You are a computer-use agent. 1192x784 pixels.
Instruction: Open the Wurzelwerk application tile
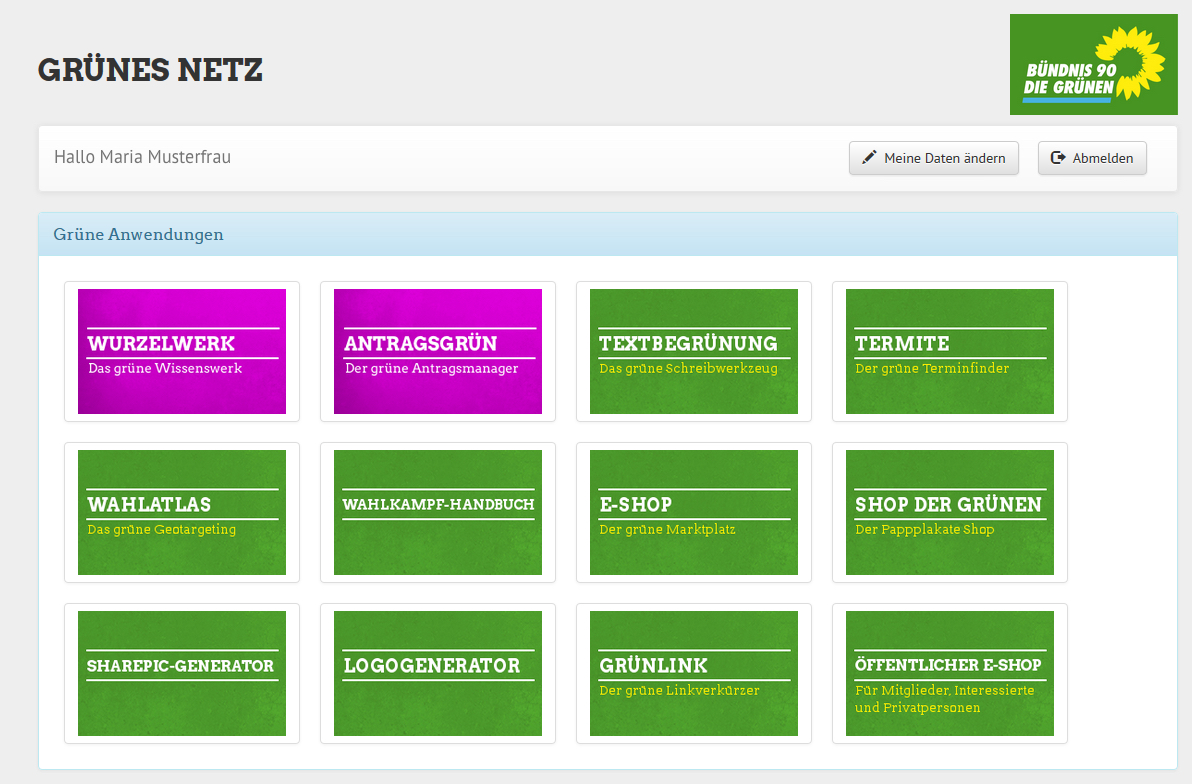pos(182,351)
